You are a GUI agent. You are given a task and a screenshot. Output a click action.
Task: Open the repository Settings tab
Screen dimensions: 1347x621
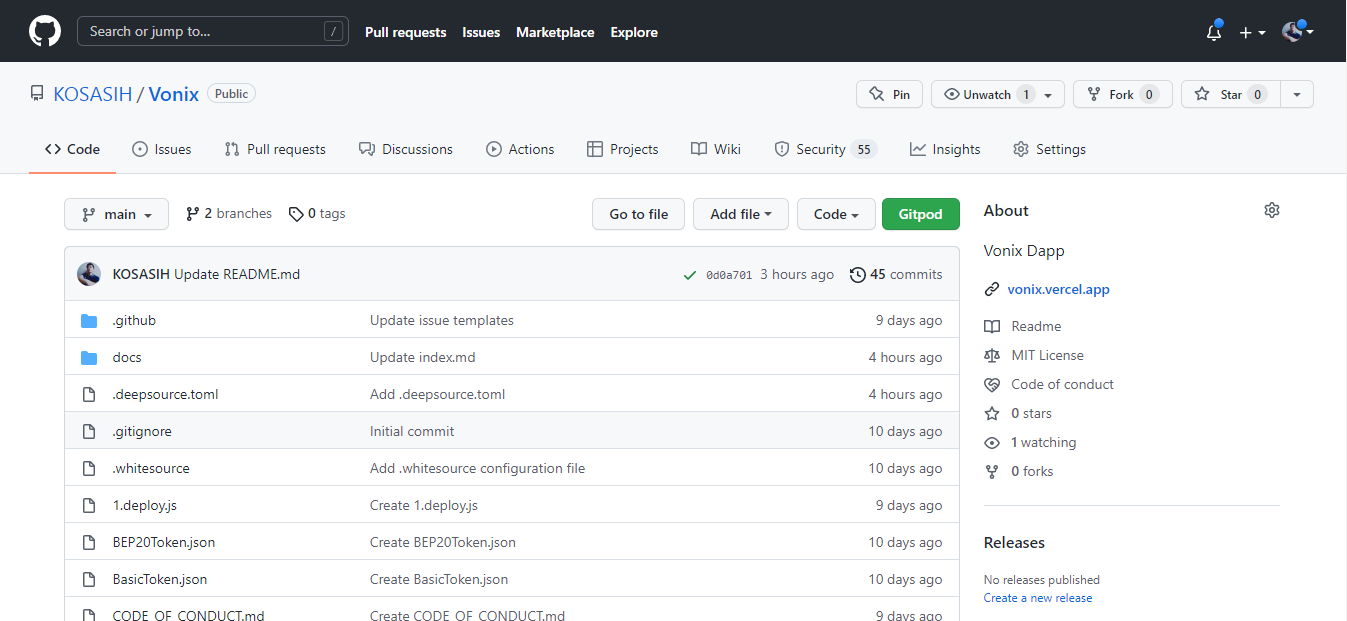point(1049,149)
